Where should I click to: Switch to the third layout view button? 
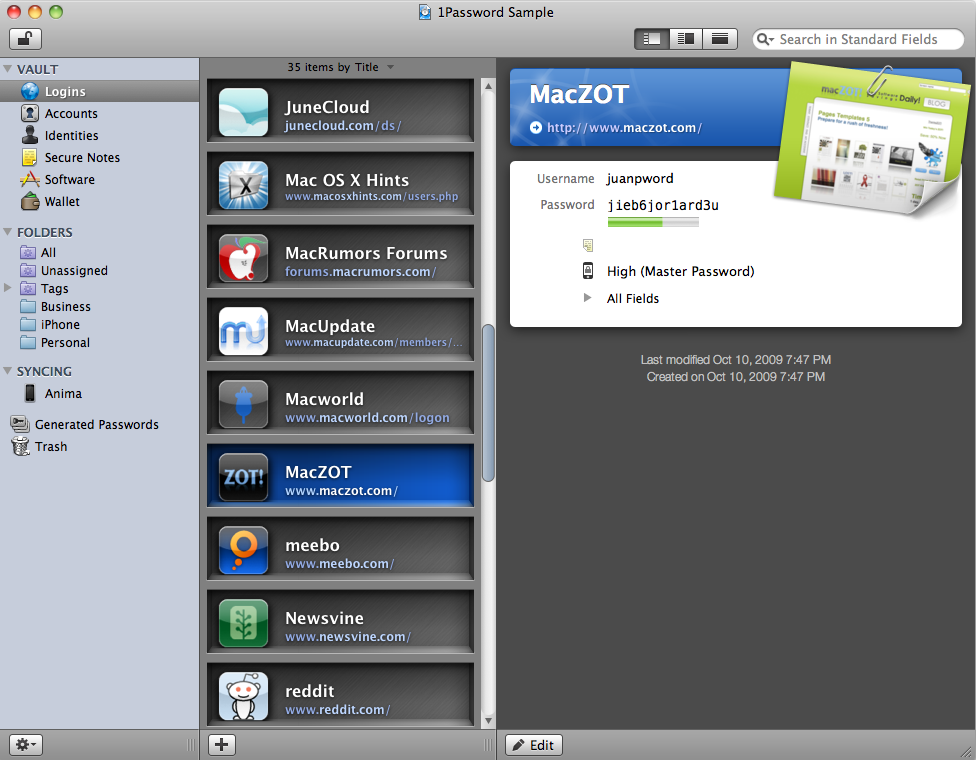tap(720, 39)
